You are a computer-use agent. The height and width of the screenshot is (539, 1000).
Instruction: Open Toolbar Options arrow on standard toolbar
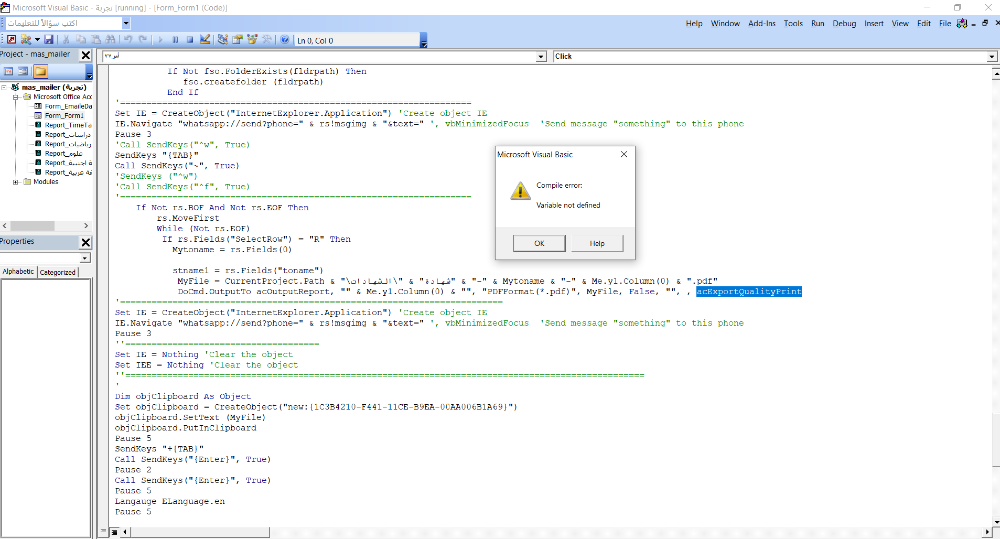[x=423, y=41]
